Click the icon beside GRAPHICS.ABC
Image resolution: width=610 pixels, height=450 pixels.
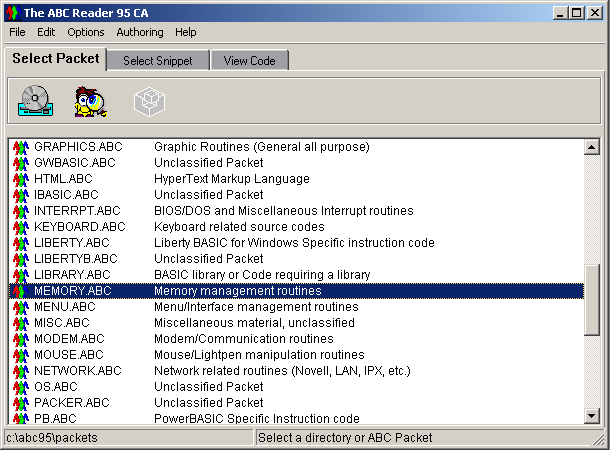point(21,147)
